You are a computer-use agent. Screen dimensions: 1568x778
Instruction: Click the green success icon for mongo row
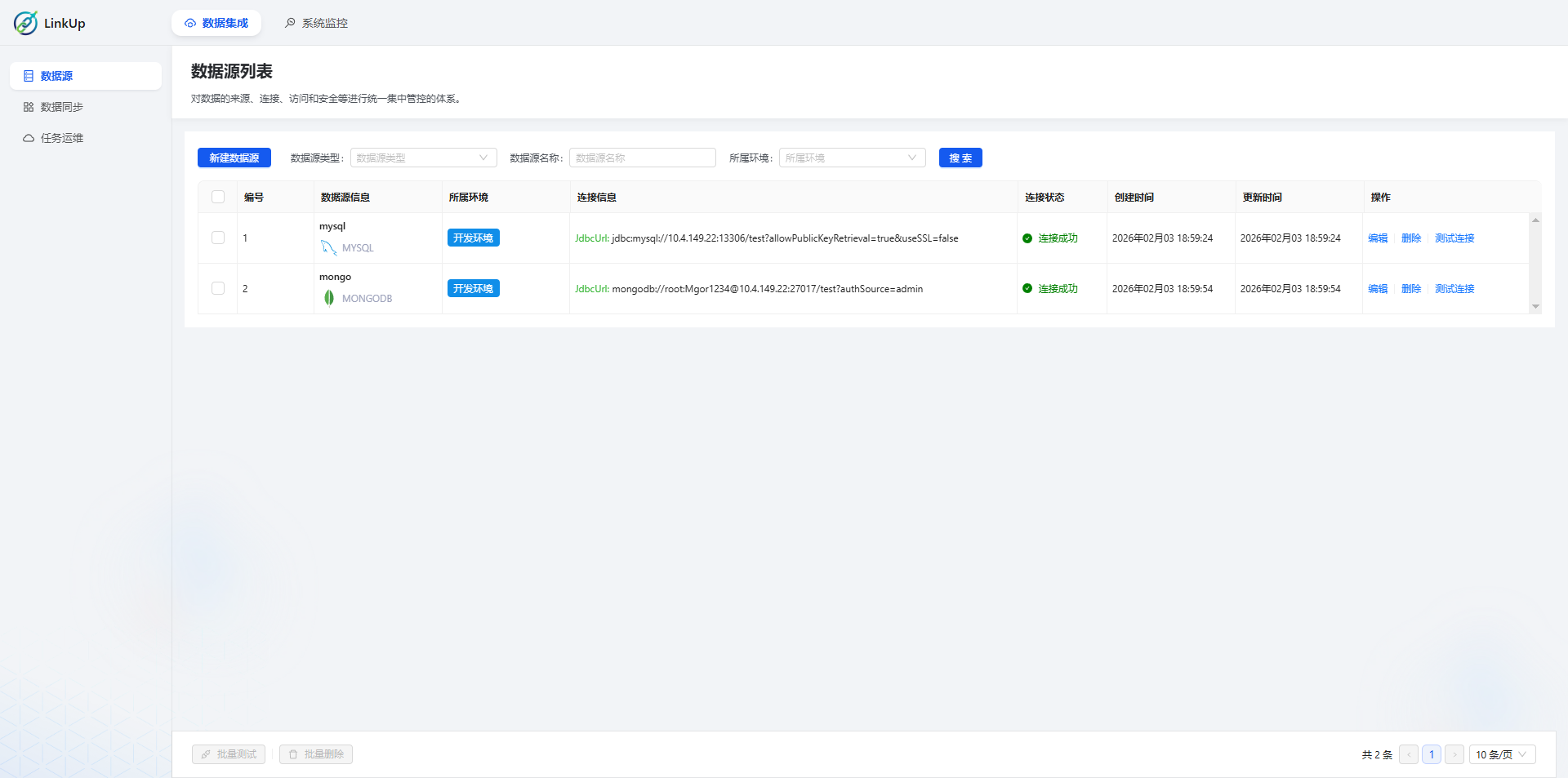[1027, 289]
